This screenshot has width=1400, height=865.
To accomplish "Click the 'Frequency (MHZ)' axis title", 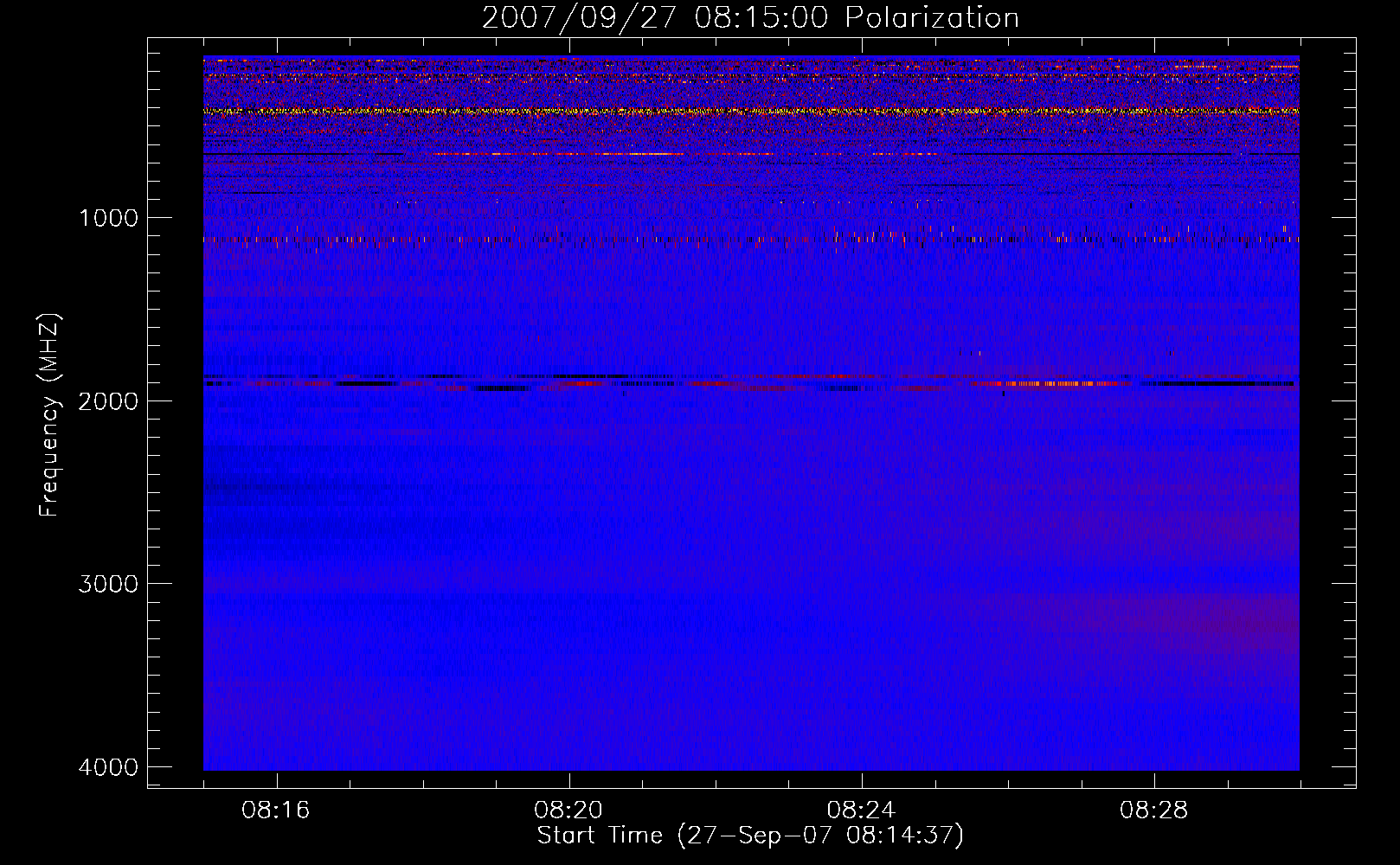I will coord(50,415).
